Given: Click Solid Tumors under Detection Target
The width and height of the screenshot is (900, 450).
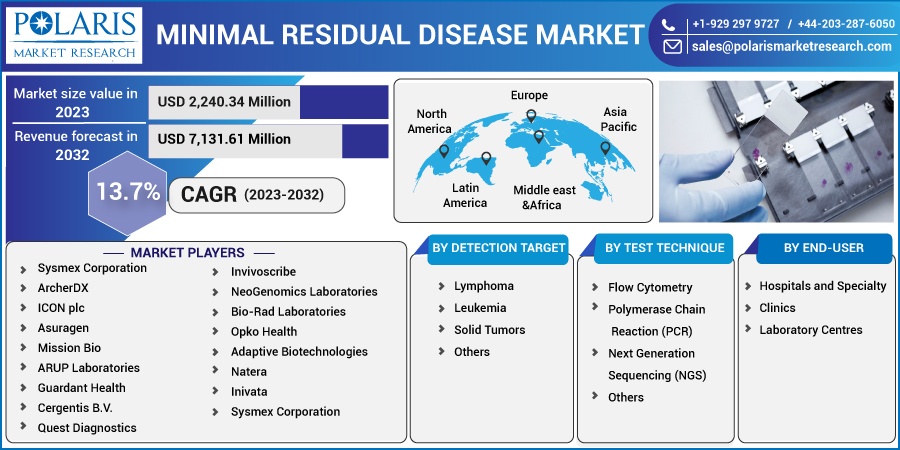Looking at the screenshot, I should 490,330.
